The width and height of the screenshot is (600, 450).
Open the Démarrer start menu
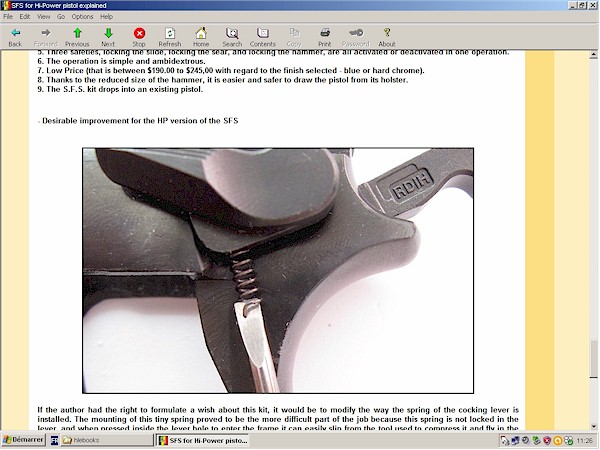23,440
